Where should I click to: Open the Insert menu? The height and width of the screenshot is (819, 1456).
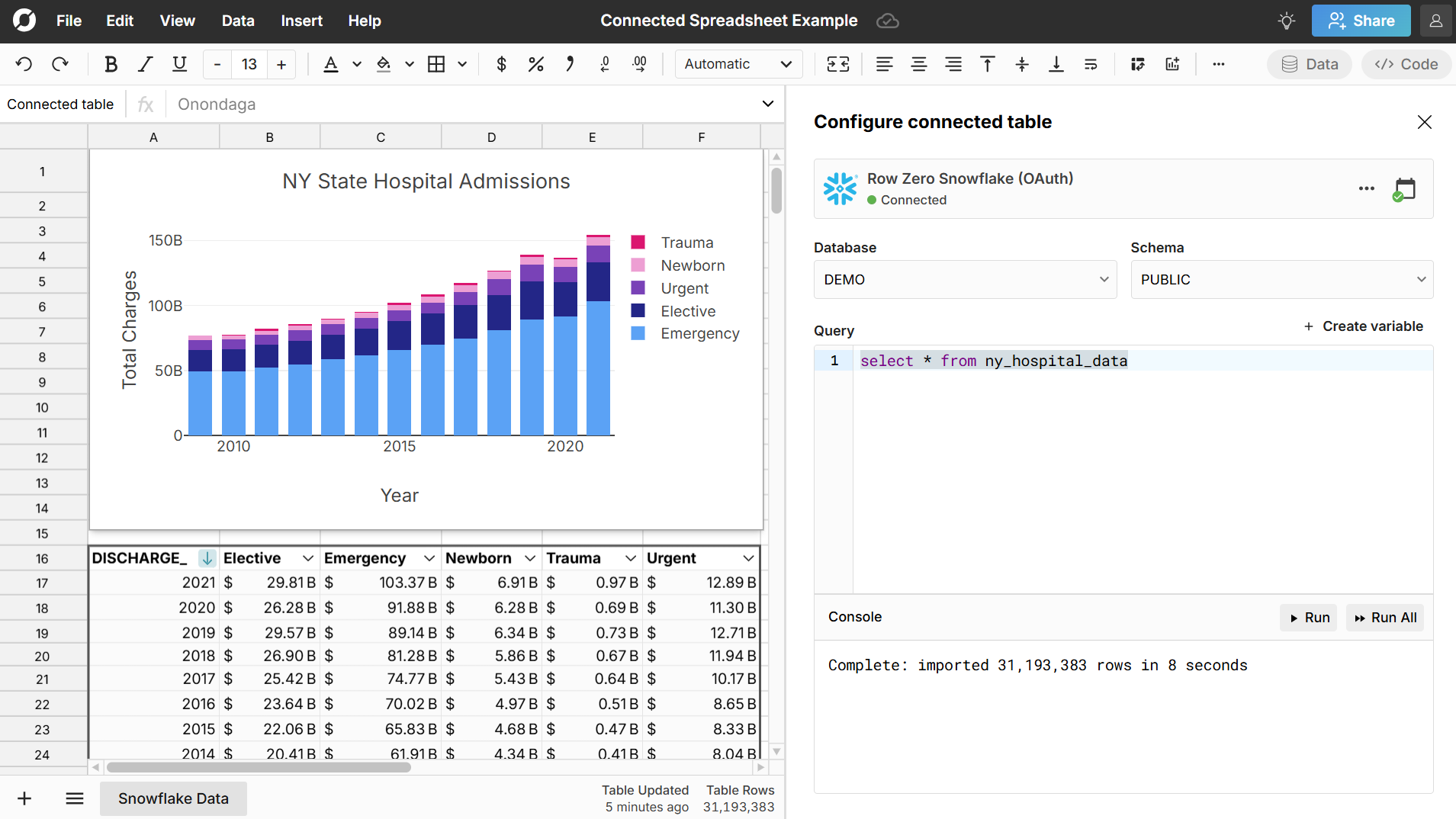pos(301,21)
